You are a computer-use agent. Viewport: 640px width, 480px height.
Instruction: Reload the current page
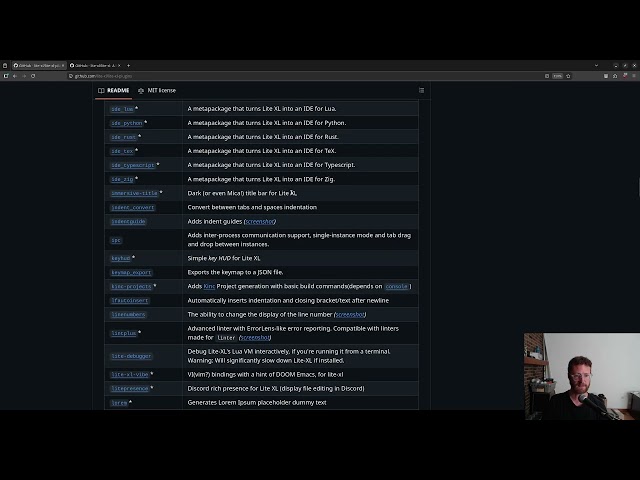pyautogui.click(x=33, y=76)
